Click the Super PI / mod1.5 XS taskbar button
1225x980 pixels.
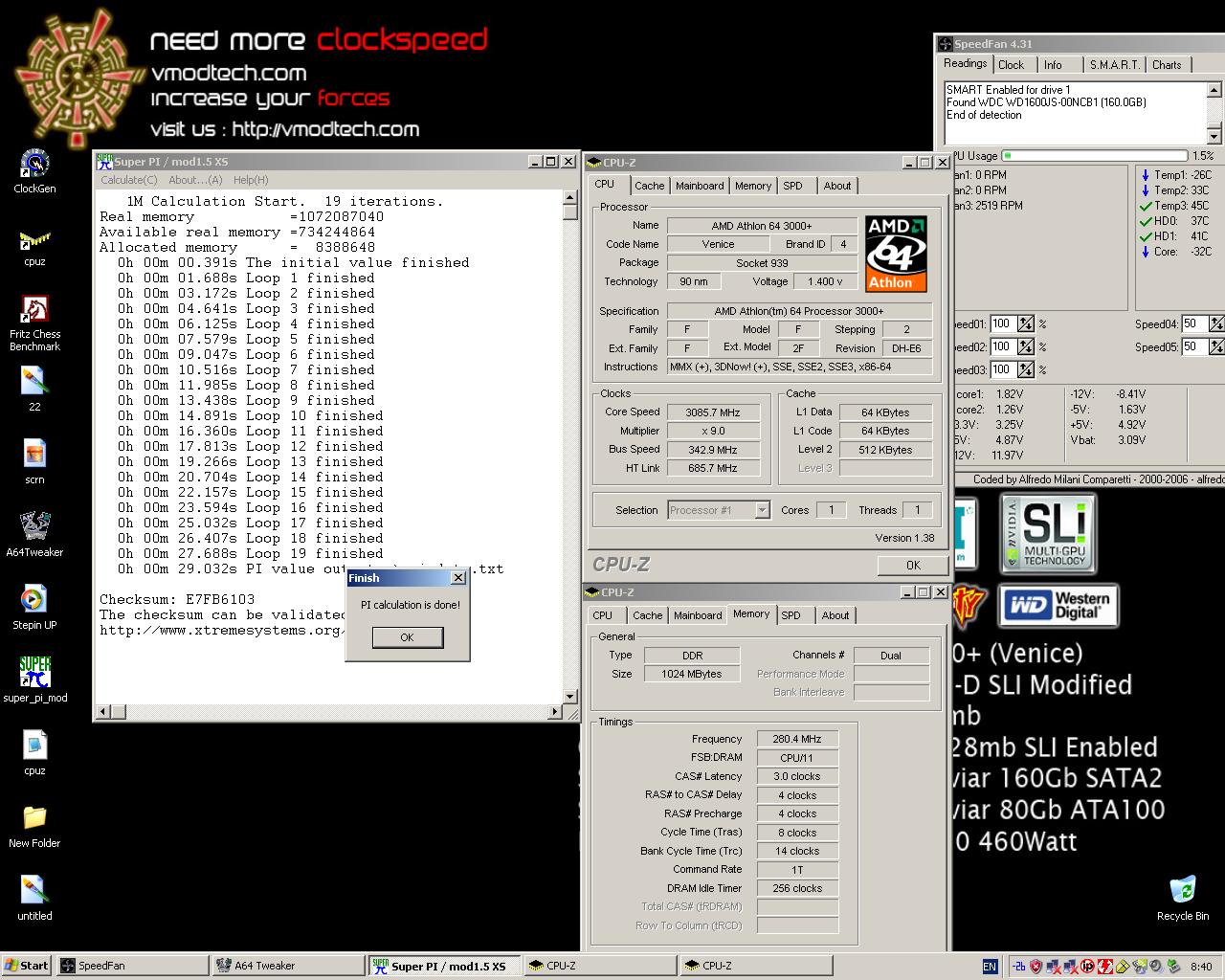tap(444, 966)
